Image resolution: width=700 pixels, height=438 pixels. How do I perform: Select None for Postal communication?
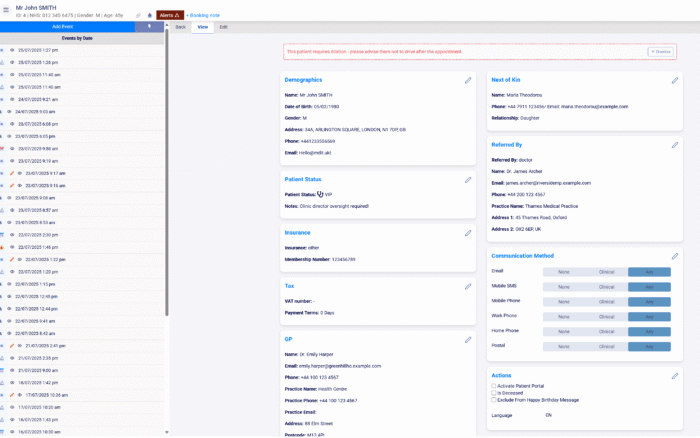pos(564,347)
